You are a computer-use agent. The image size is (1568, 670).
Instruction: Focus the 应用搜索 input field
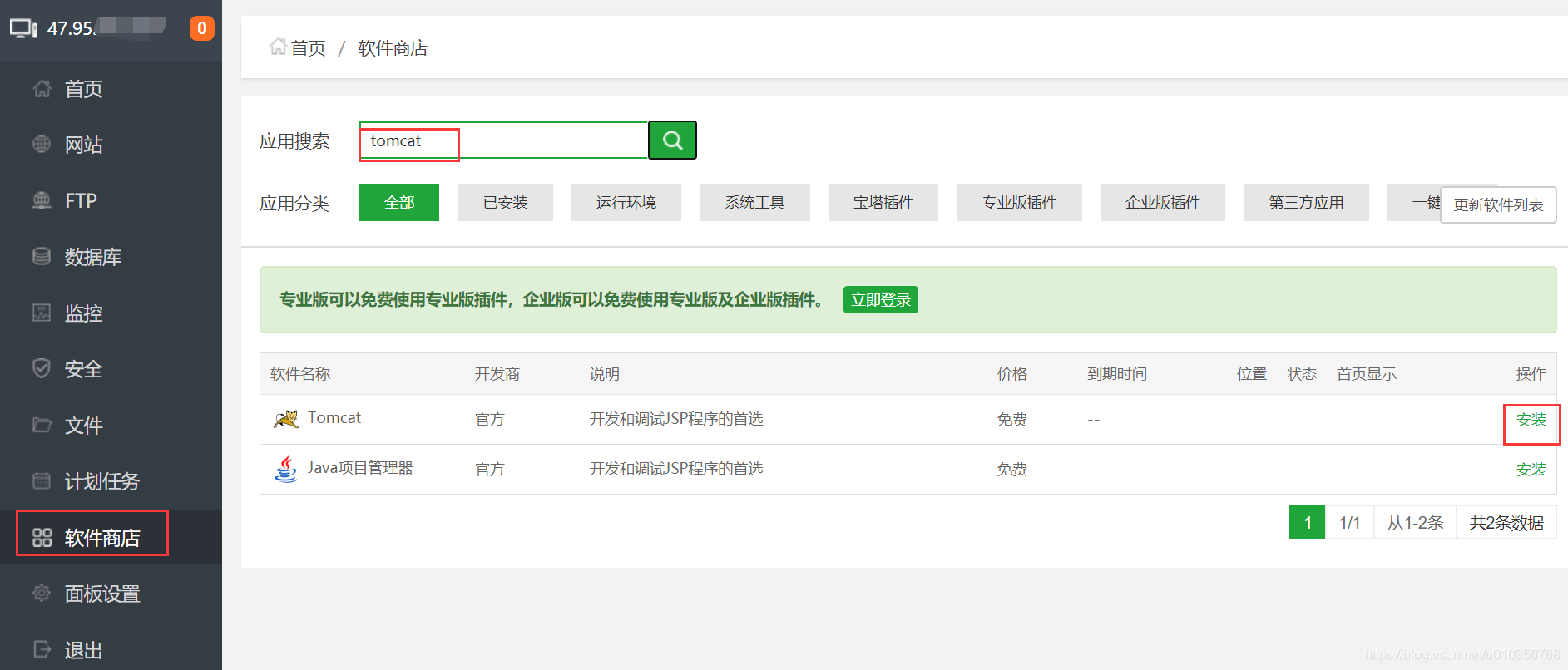point(504,140)
